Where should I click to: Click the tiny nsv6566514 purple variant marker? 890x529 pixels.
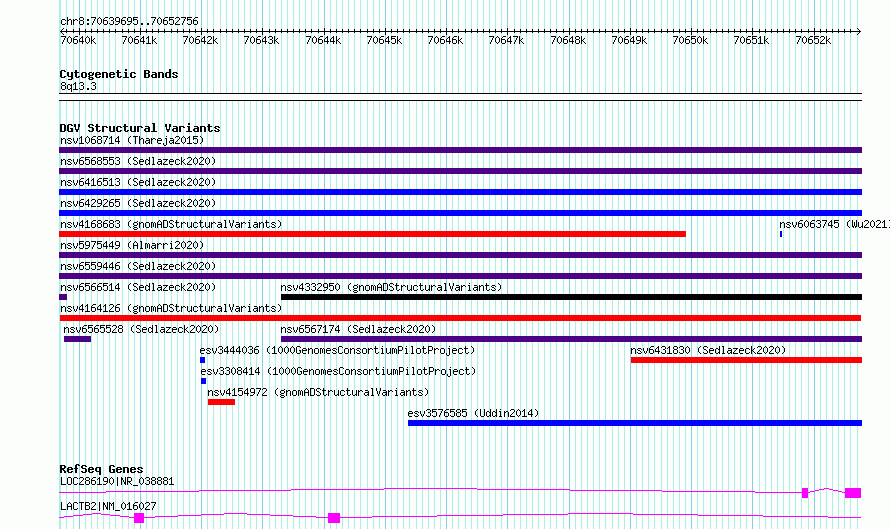pyautogui.click(x=63, y=297)
